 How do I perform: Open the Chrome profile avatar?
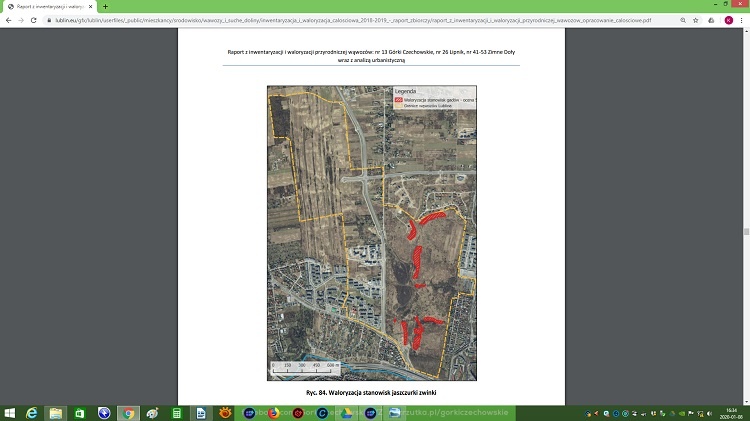[x=727, y=20]
